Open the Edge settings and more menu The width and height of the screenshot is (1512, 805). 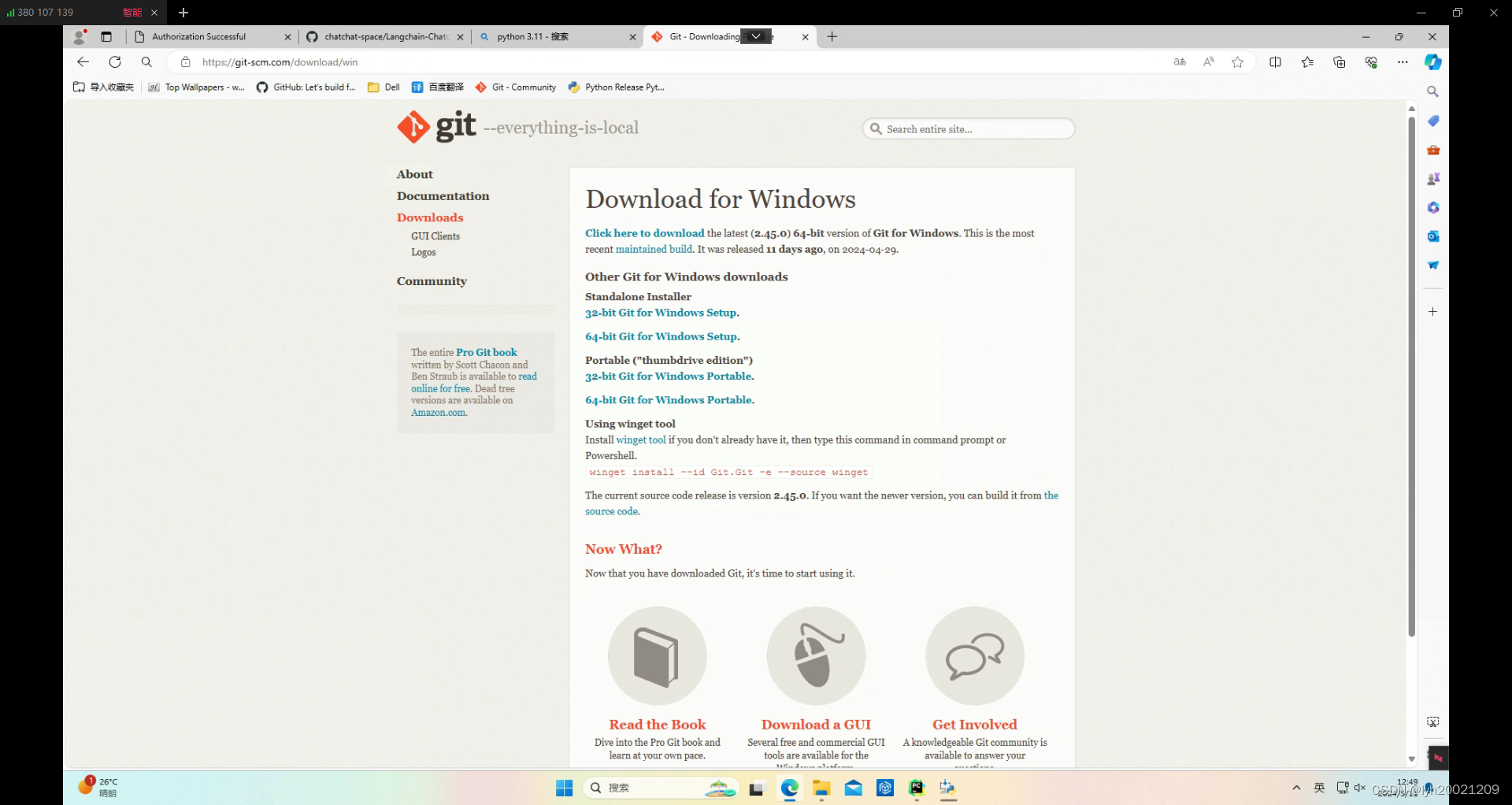1403,62
